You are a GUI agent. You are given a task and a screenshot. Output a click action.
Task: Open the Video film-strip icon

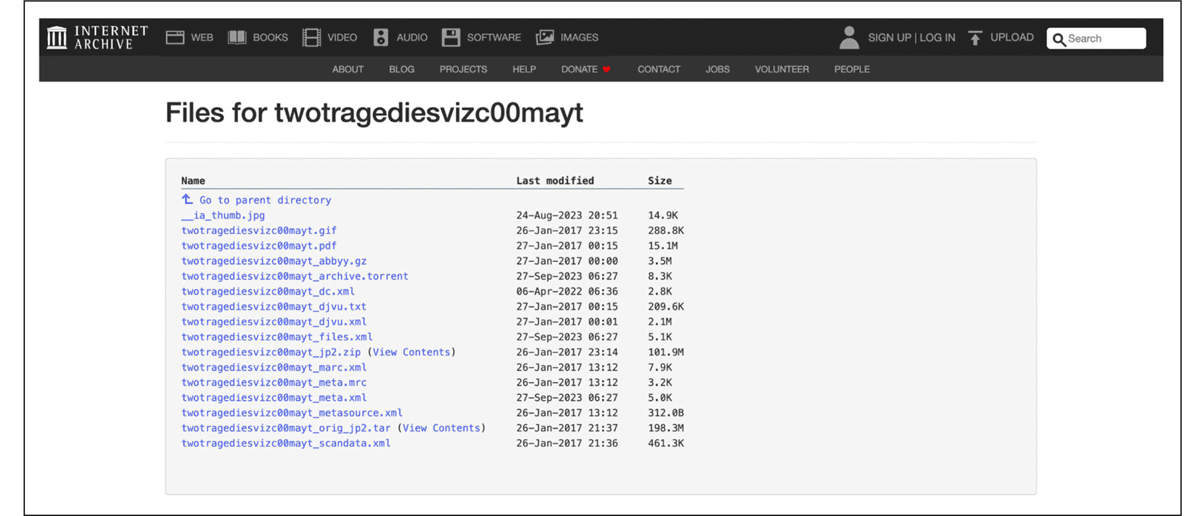tap(312, 38)
